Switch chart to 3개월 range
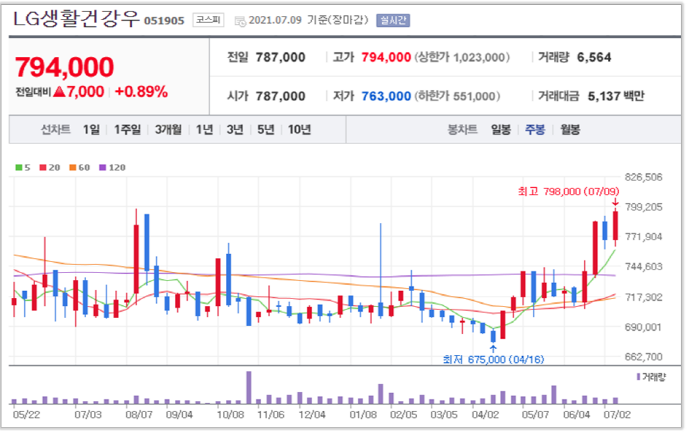Screen dimensions: 687x435 pyautogui.click(x=168, y=130)
